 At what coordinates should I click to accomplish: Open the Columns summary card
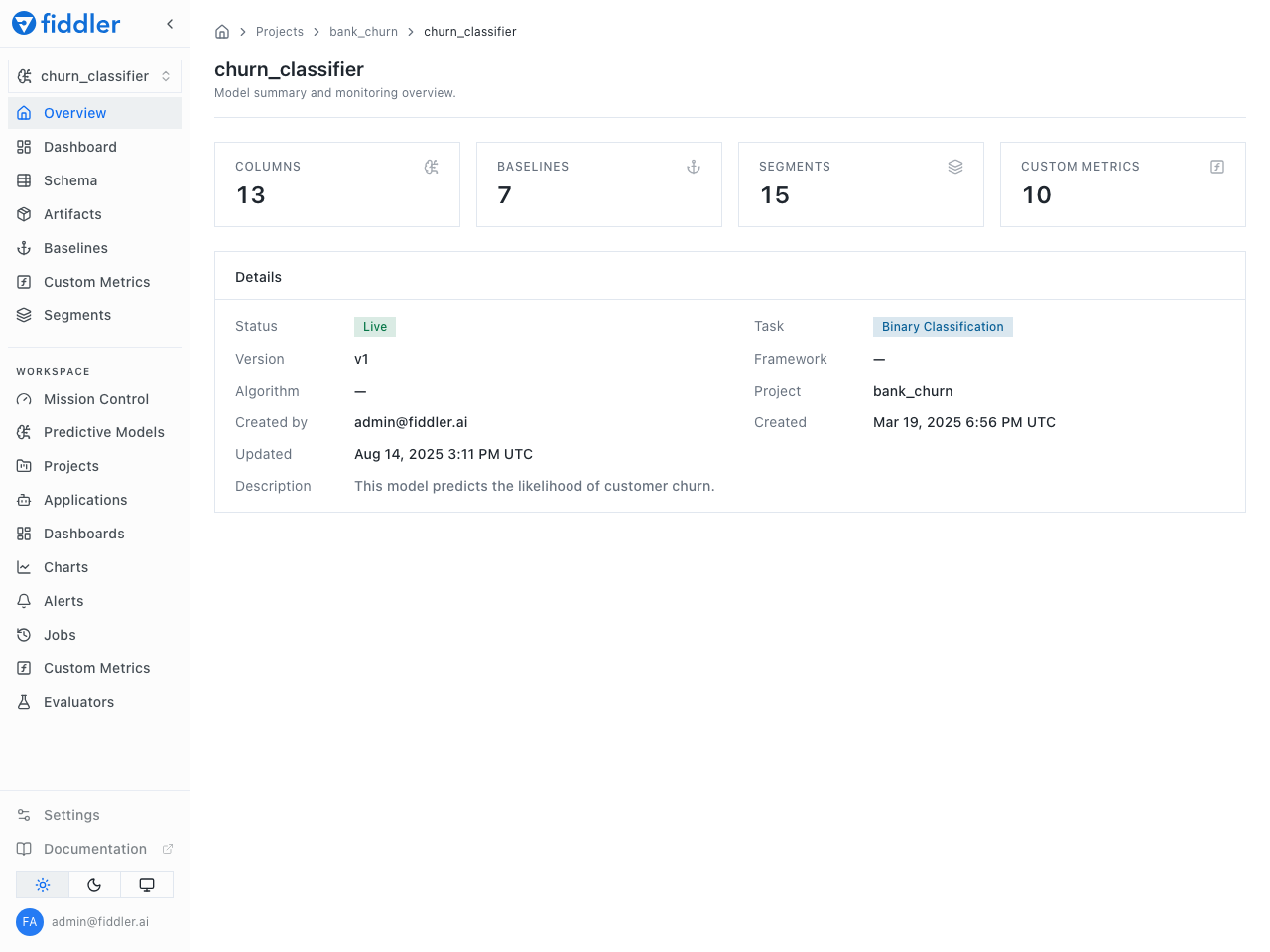[337, 184]
